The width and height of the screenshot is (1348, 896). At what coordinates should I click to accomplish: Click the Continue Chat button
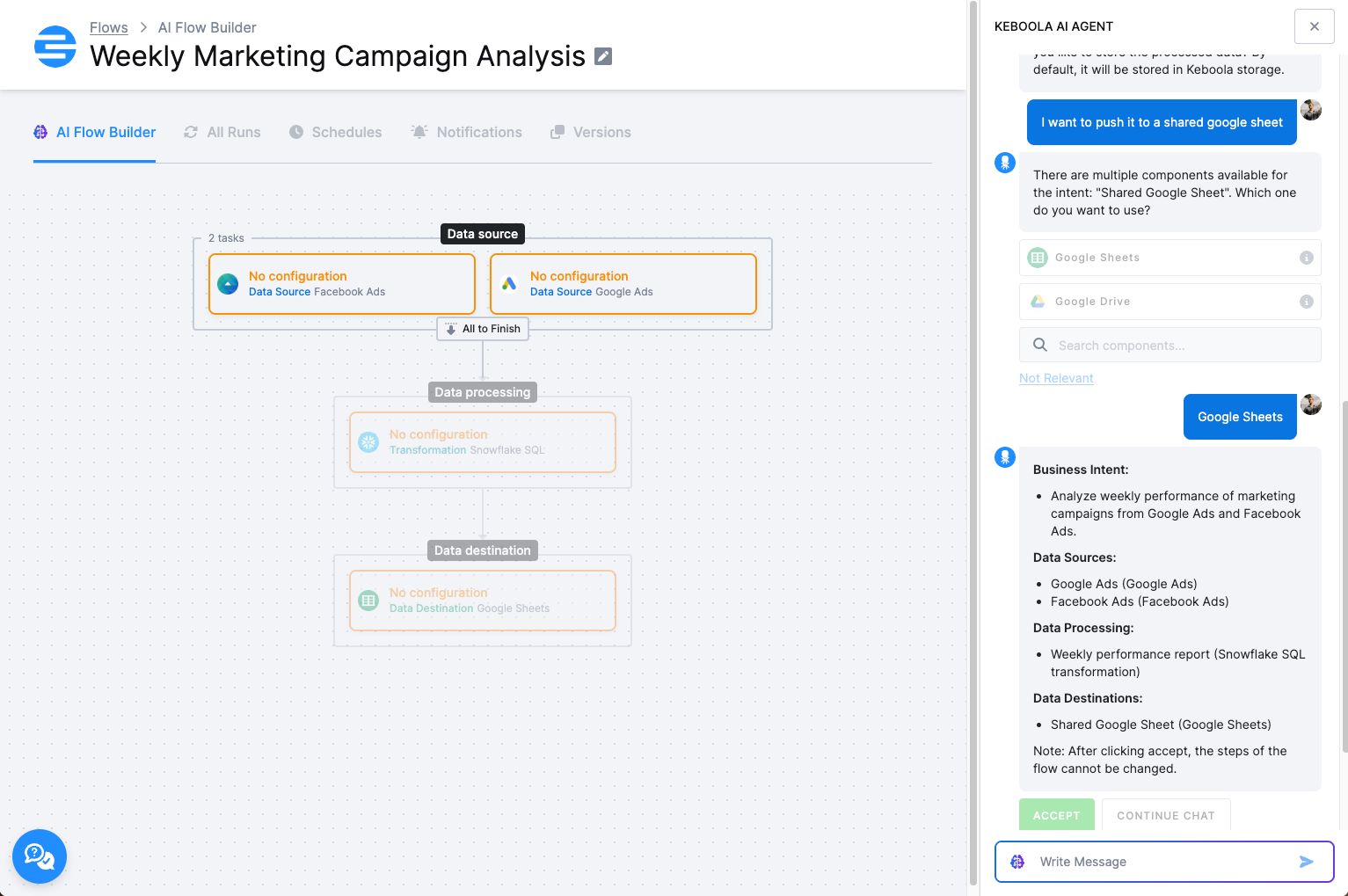point(1166,815)
